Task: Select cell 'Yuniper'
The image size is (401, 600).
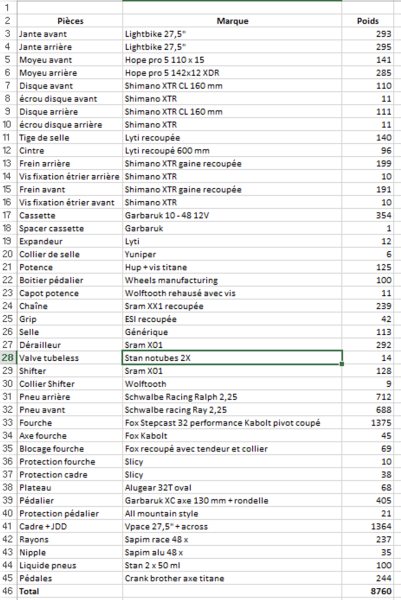Action: [x=232, y=254]
